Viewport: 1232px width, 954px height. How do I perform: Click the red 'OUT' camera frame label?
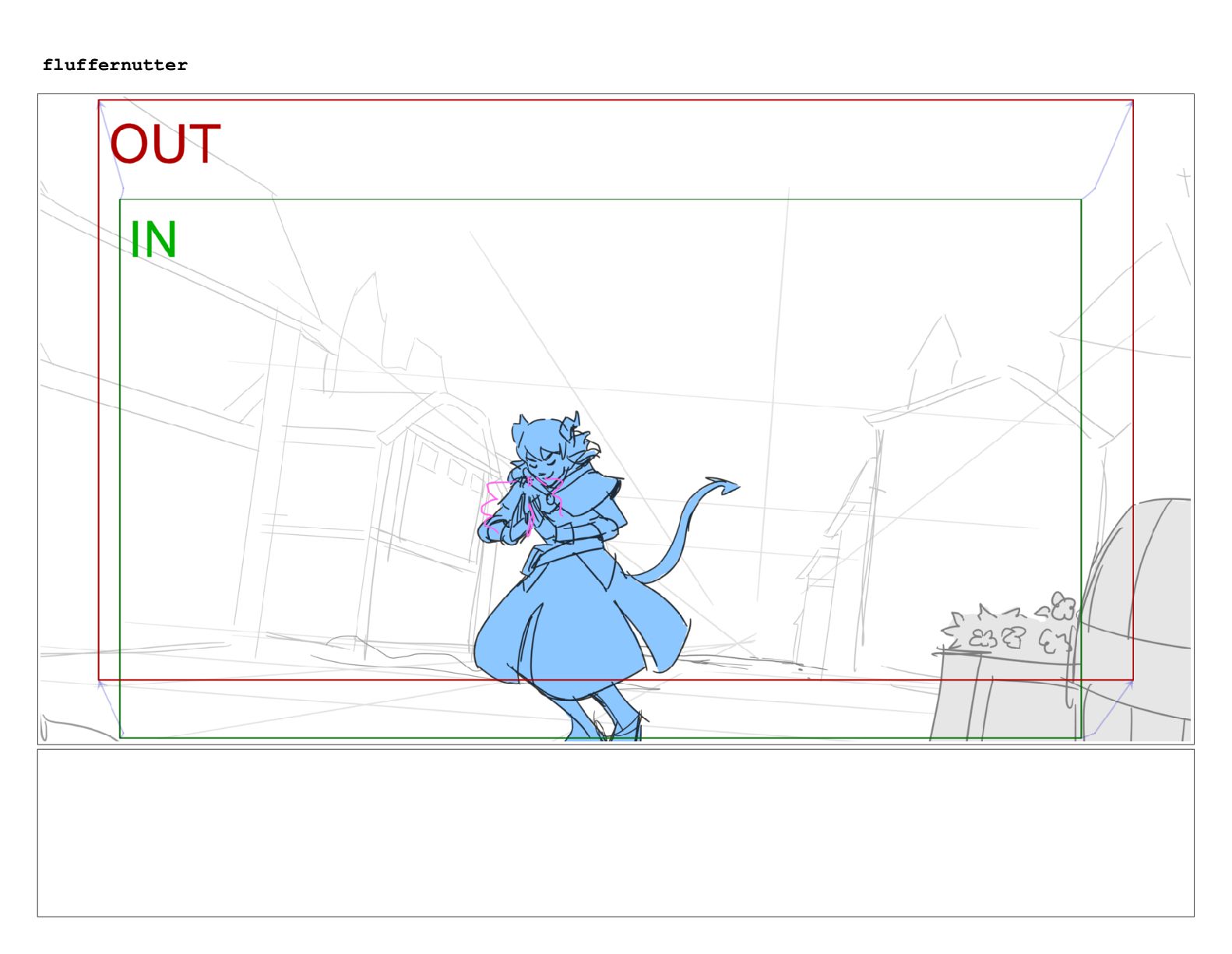[x=165, y=144]
